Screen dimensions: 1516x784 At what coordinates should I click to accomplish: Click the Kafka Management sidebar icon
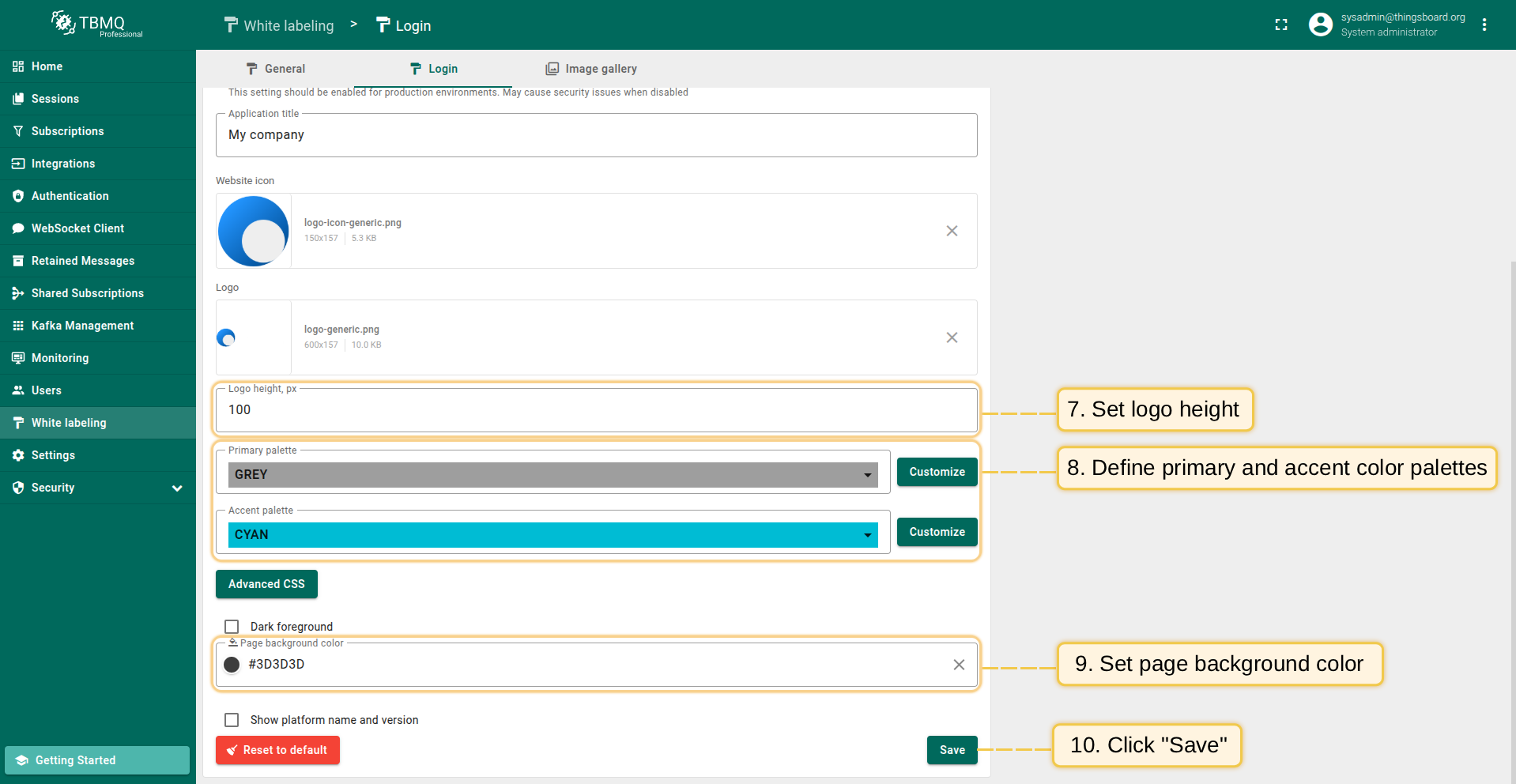pyautogui.click(x=18, y=326)
